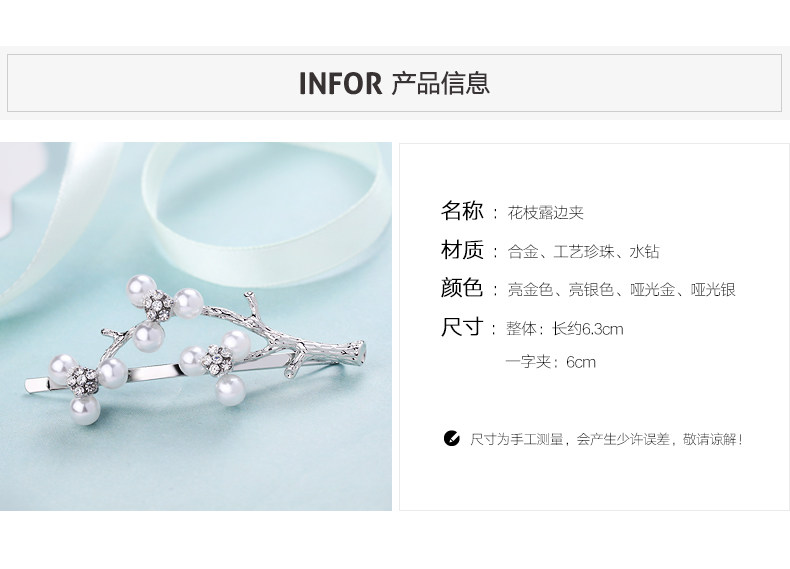790x569 pixels.
Task: Click the 一字夹：6cm size text
Action: 551,362
